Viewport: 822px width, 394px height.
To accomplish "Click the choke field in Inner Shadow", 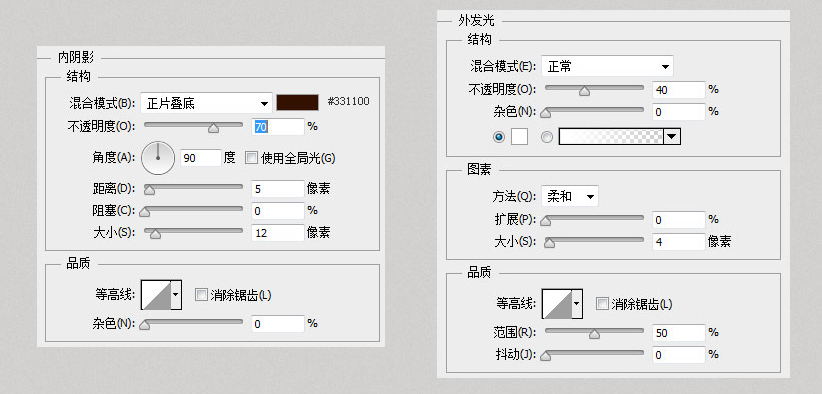I will [278, 211].
